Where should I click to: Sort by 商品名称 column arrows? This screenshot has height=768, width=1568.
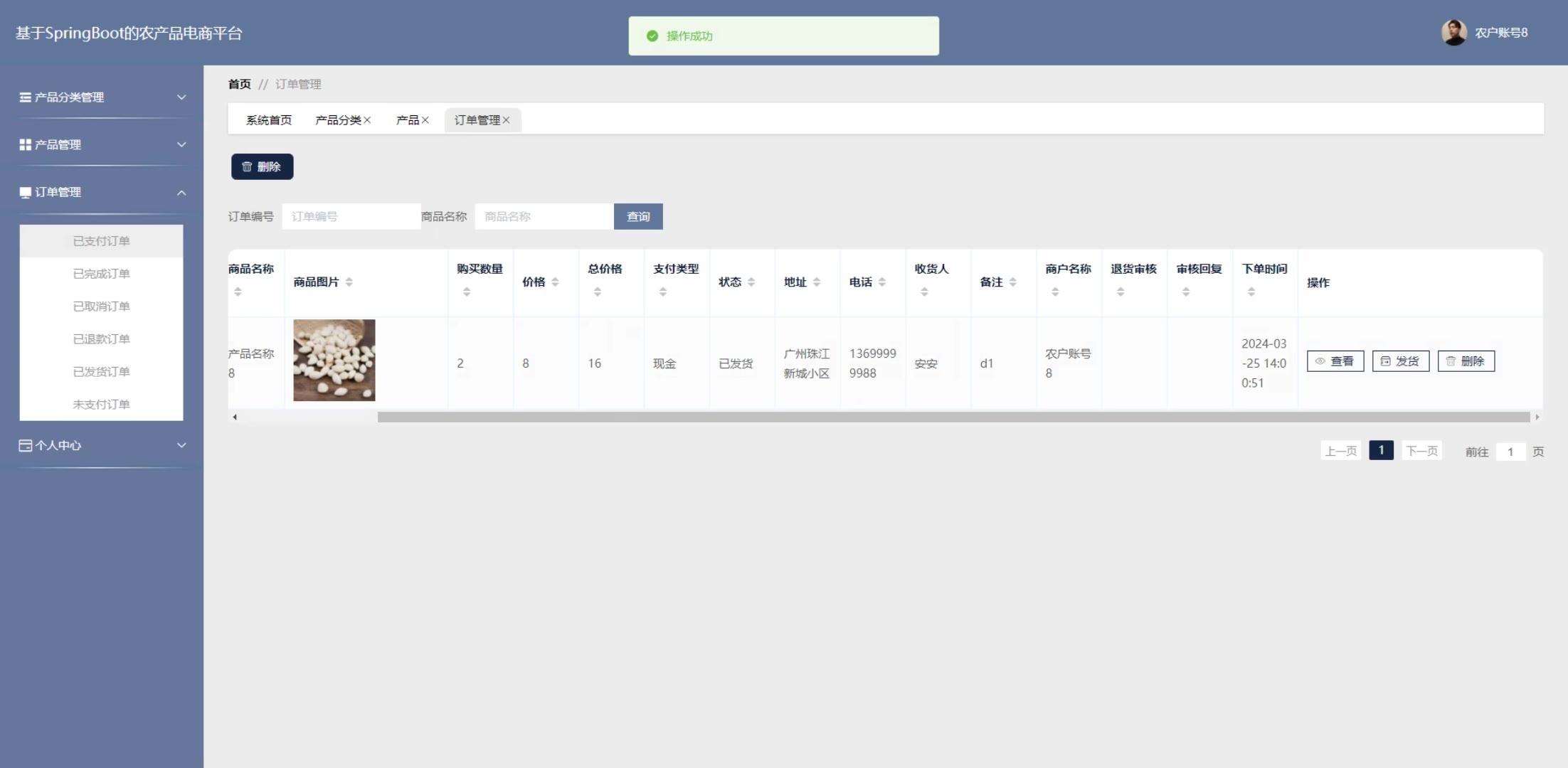[x=238, y=292]
